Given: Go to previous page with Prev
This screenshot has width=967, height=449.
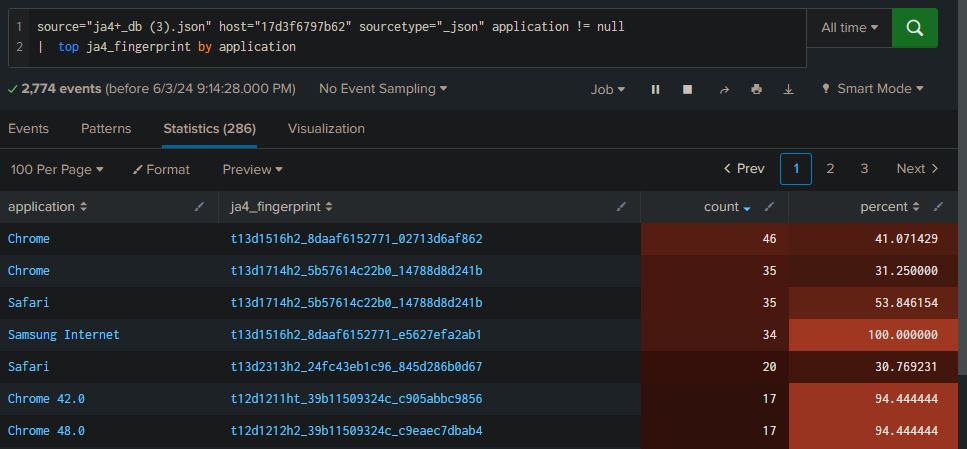Looking at the screenshot, I should coord(744,169).
